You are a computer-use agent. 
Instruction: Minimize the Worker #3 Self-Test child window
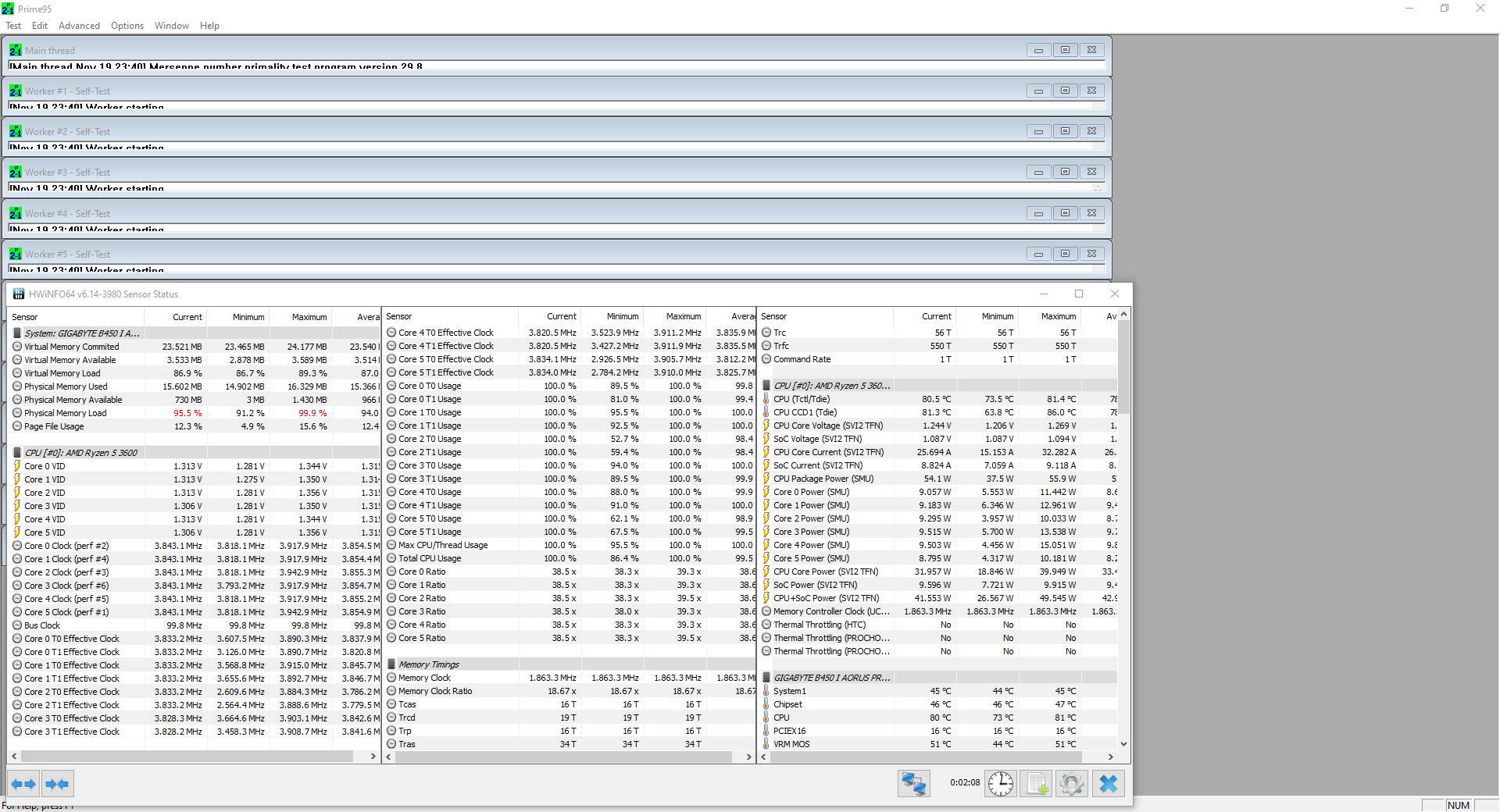[1038, 172]
